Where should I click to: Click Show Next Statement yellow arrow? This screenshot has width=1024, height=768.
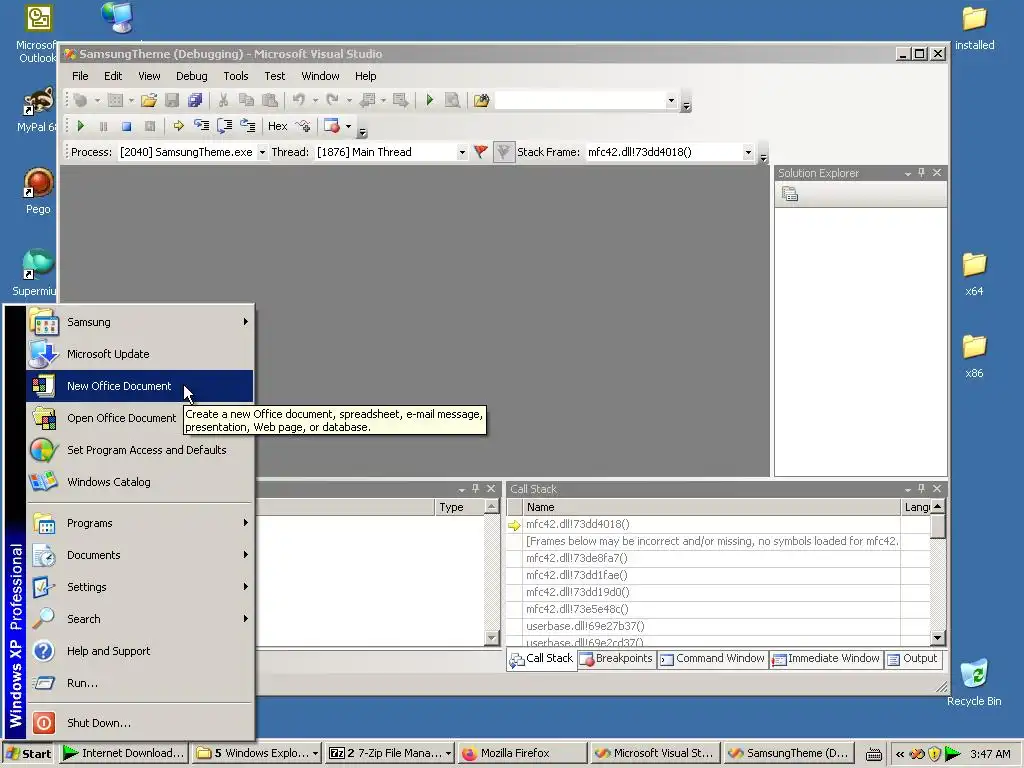point(178,126)
